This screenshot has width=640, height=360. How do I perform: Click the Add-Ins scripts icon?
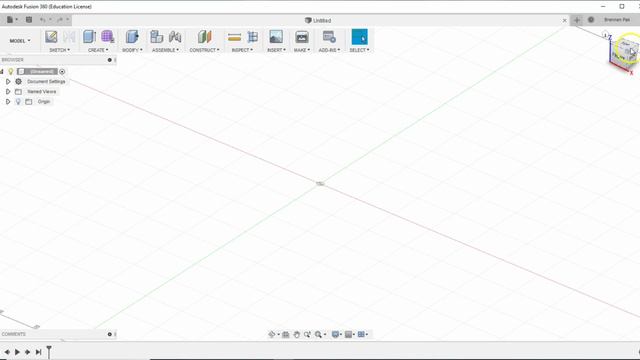coord(329,37)
